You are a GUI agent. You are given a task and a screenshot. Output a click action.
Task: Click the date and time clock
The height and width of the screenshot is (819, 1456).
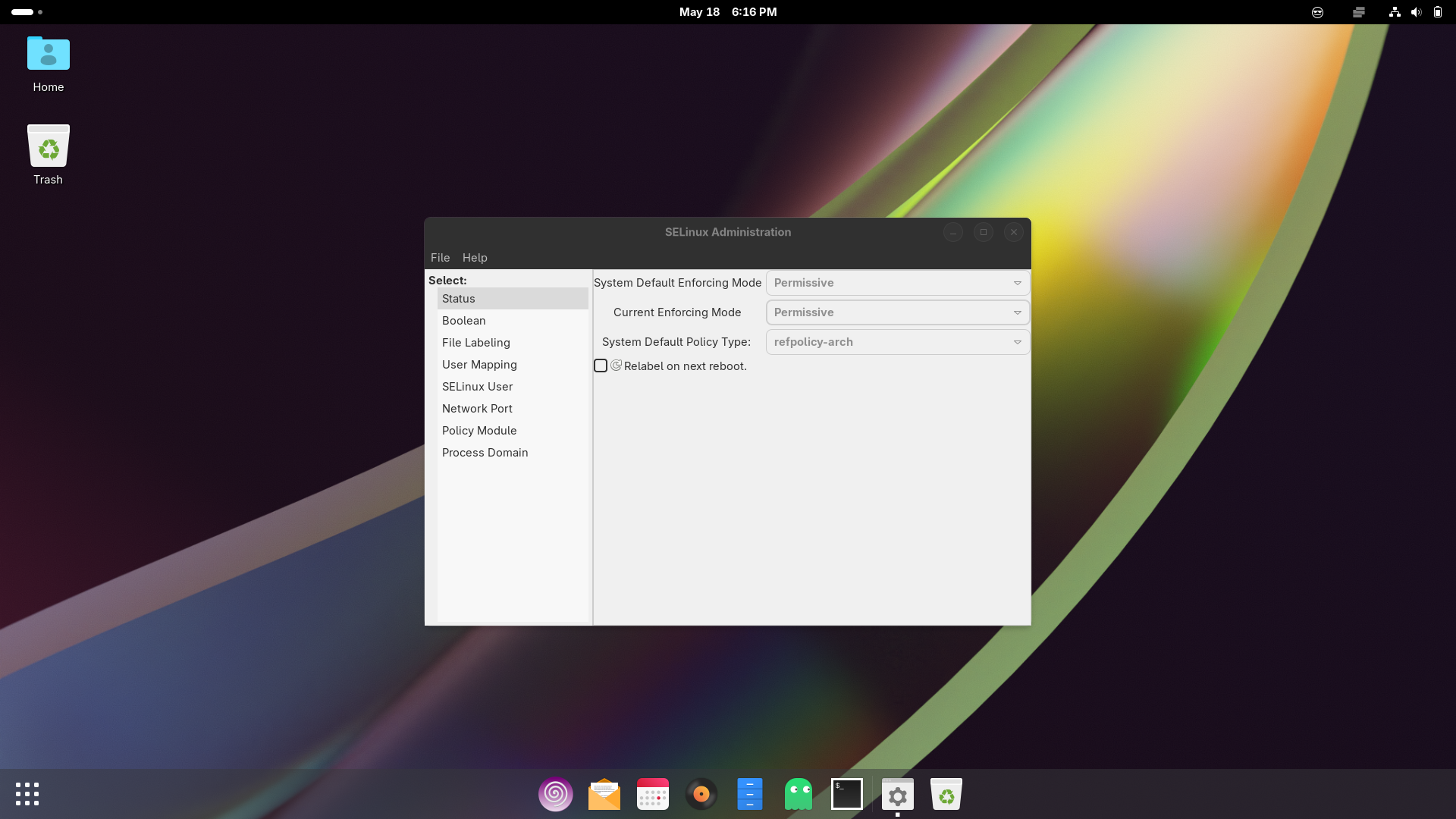click(728, 12)
